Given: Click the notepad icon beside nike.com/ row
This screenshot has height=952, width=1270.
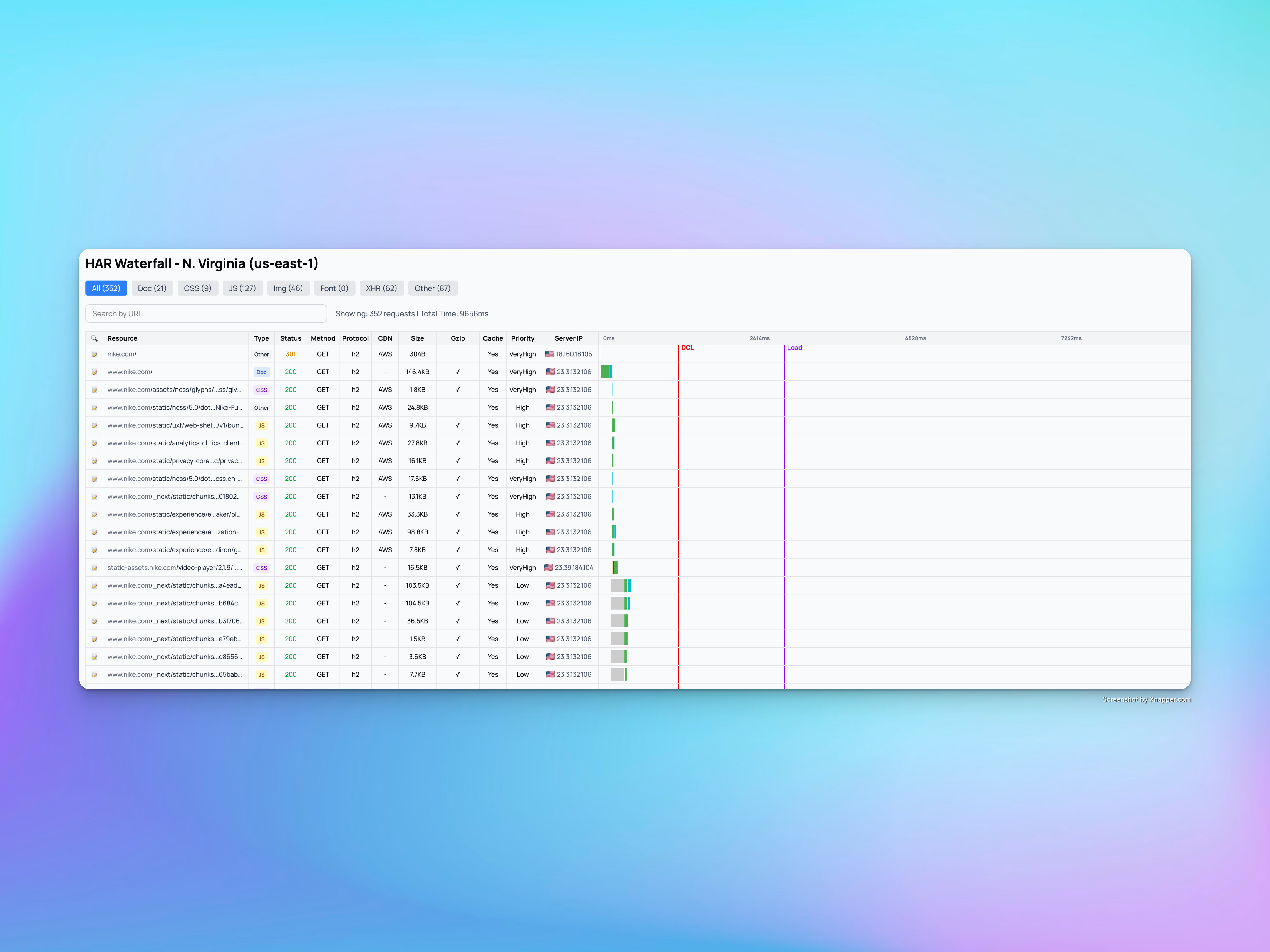Looking at the screenshot, I should coord(94,355).
